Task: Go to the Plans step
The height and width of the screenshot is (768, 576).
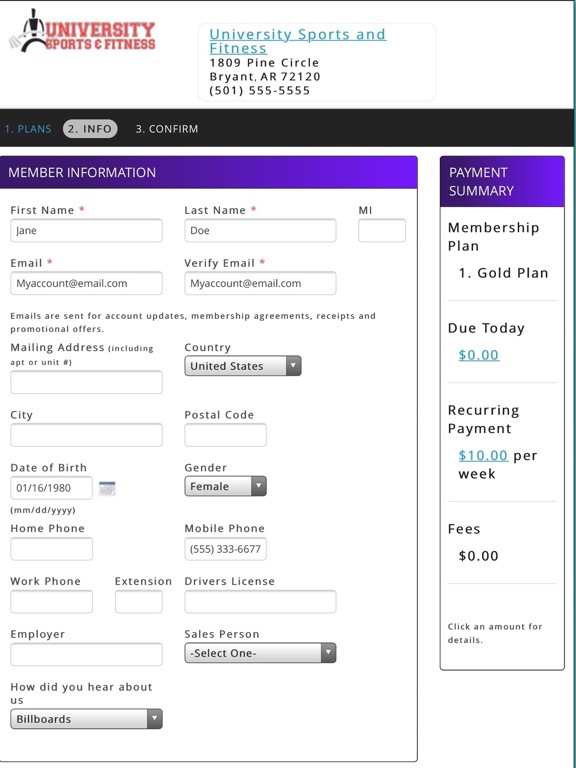Action: click(28, 129)
